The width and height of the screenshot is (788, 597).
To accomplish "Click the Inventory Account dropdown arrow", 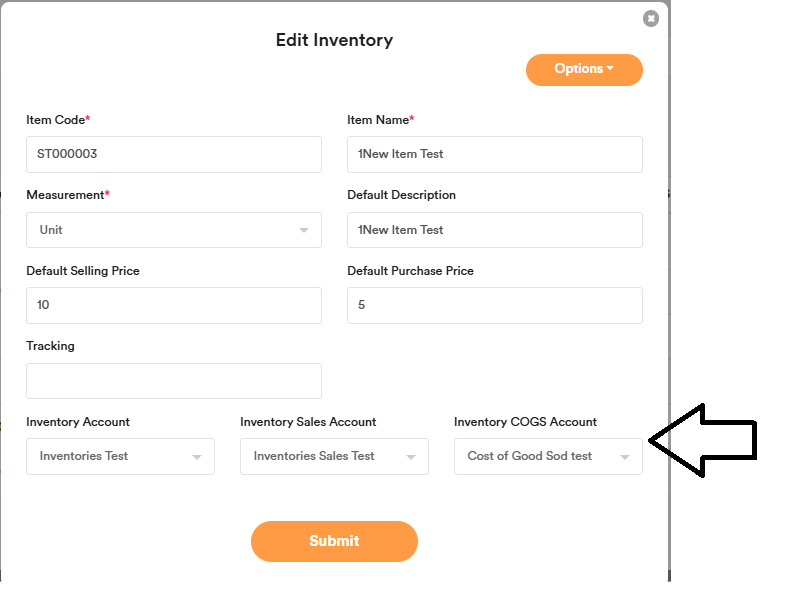I will pyautogui.click(x=197, y=457).
